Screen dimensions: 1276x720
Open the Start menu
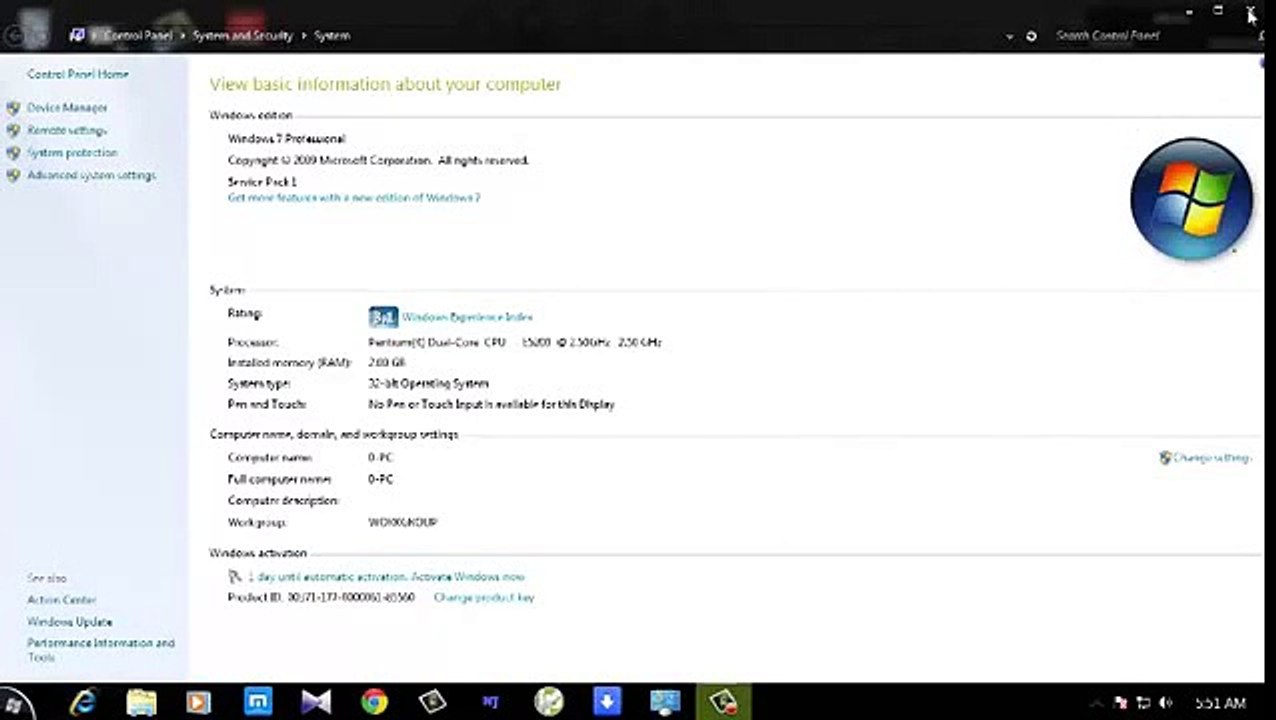pyautogui.click(x=16, y=703)
